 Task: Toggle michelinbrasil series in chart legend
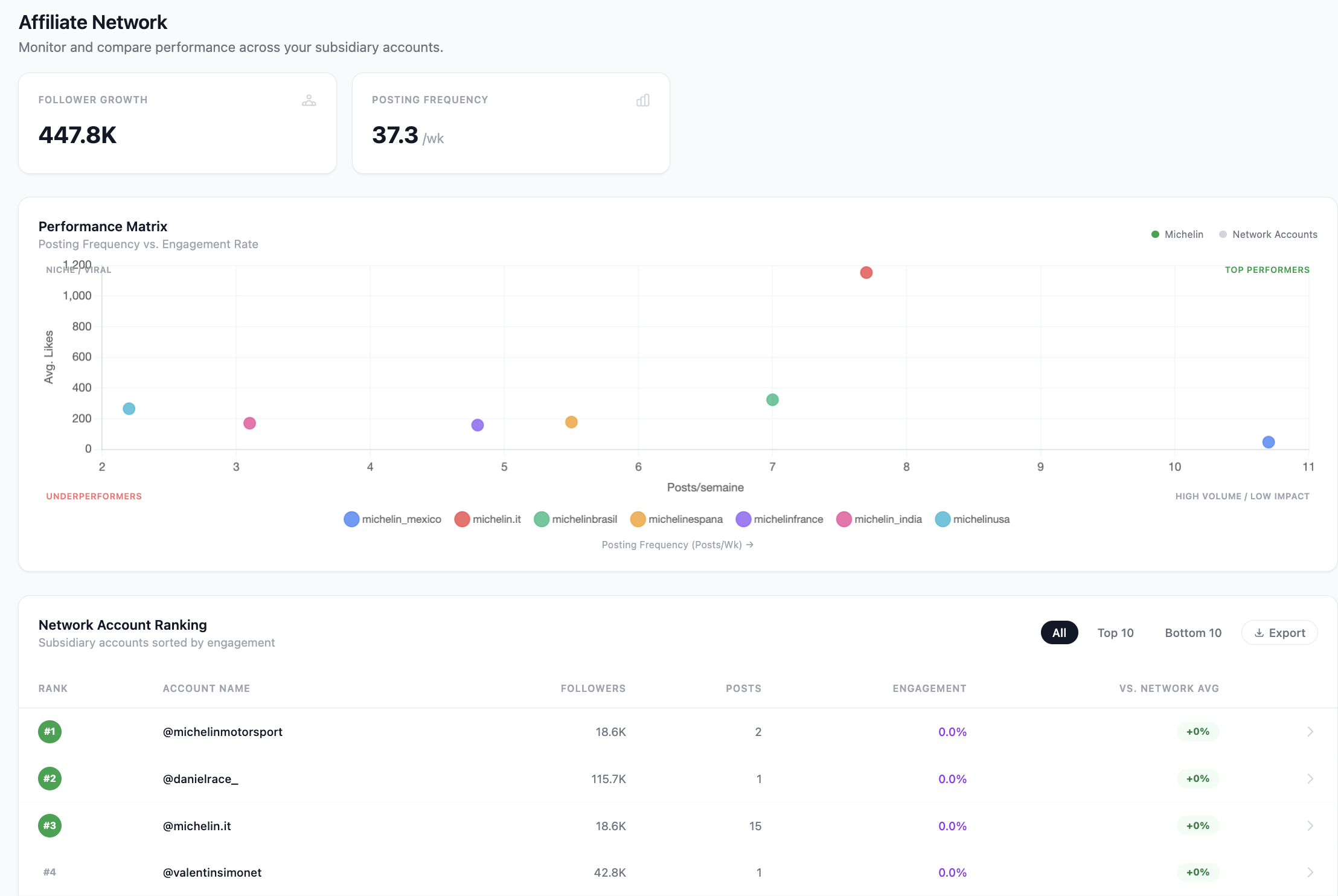pyautogui.click(x=576, y=519)
